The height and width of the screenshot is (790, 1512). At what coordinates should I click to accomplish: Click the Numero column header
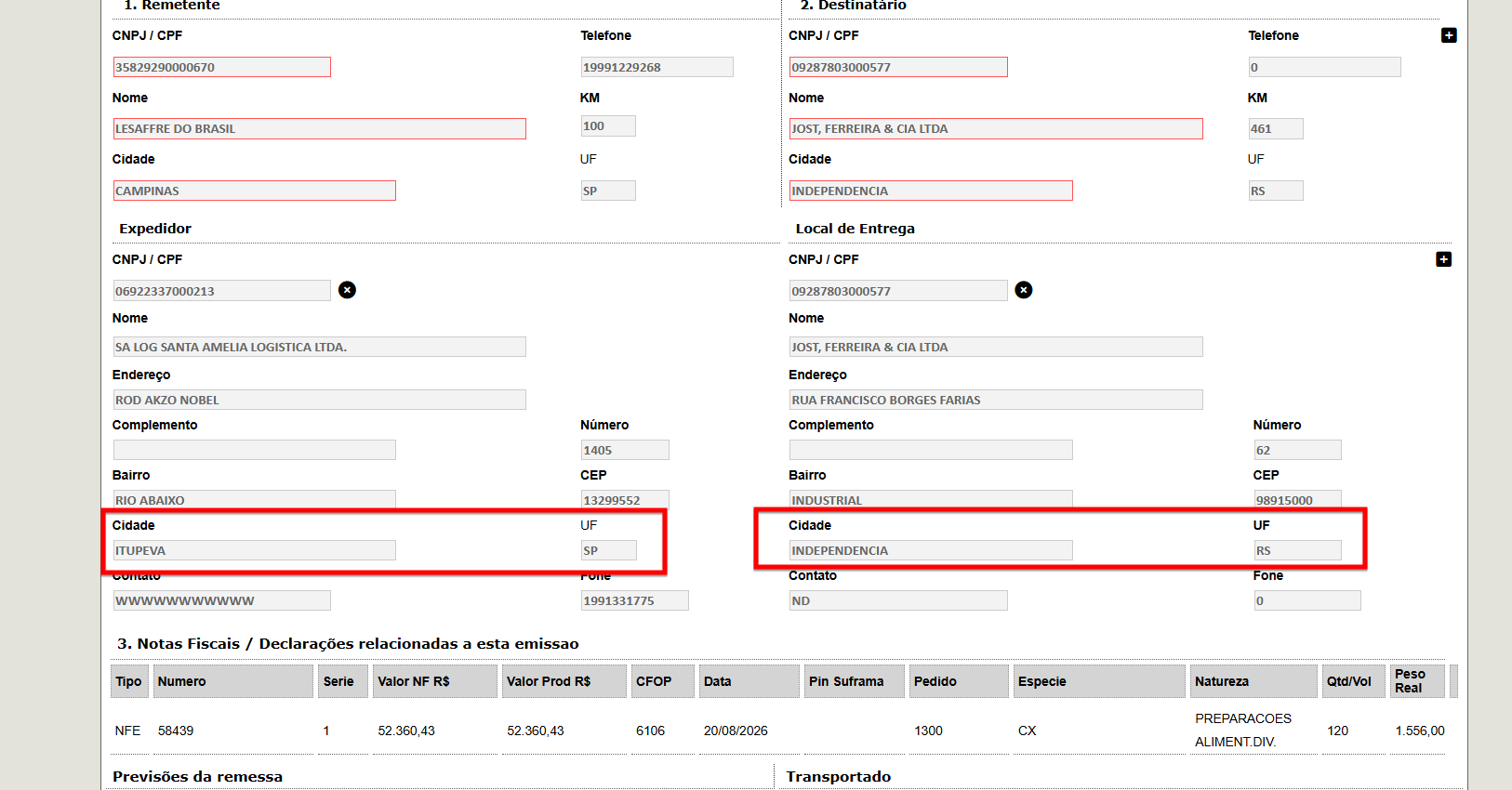(x=233, y=681)
